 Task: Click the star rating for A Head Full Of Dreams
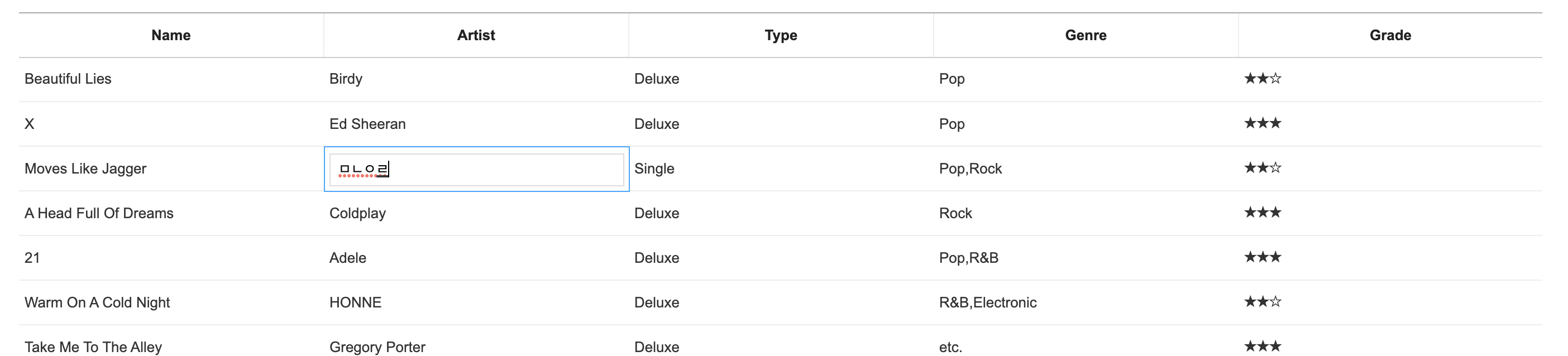1263,213
